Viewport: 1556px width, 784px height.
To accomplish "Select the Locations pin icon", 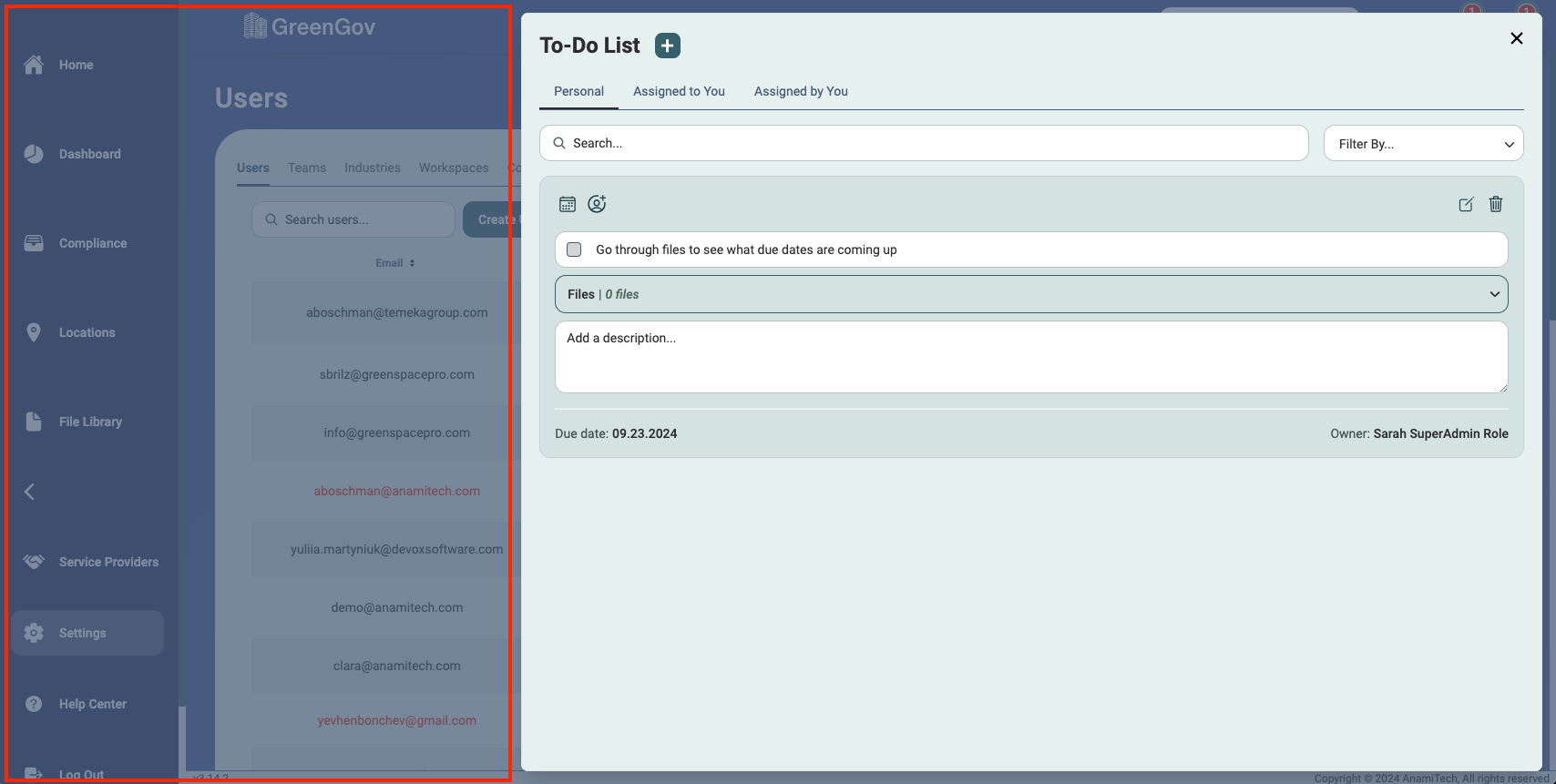I will (34, 332).
